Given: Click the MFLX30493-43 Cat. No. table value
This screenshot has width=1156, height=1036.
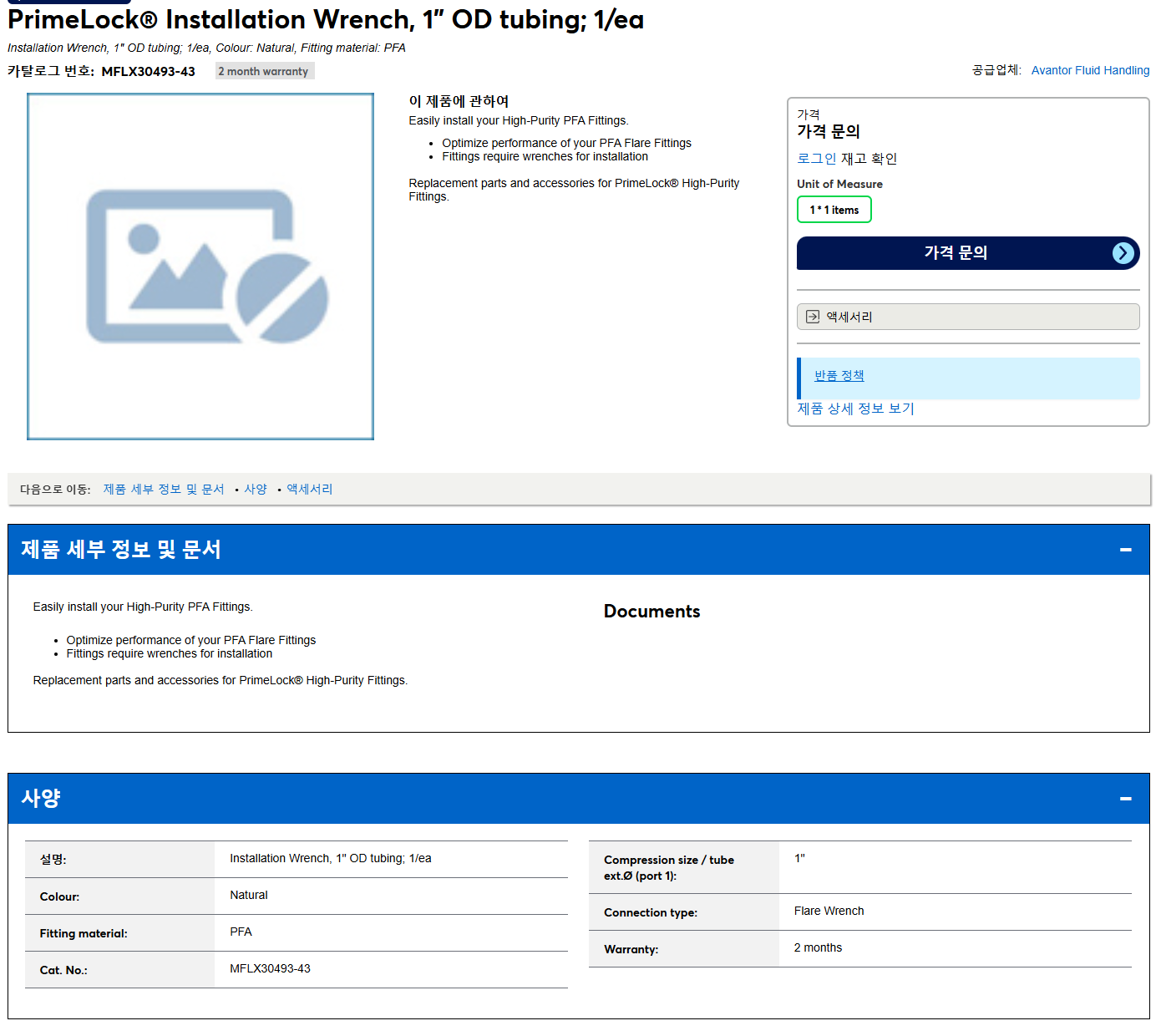Looking at the screenshot, I should [x=270, y=969].
